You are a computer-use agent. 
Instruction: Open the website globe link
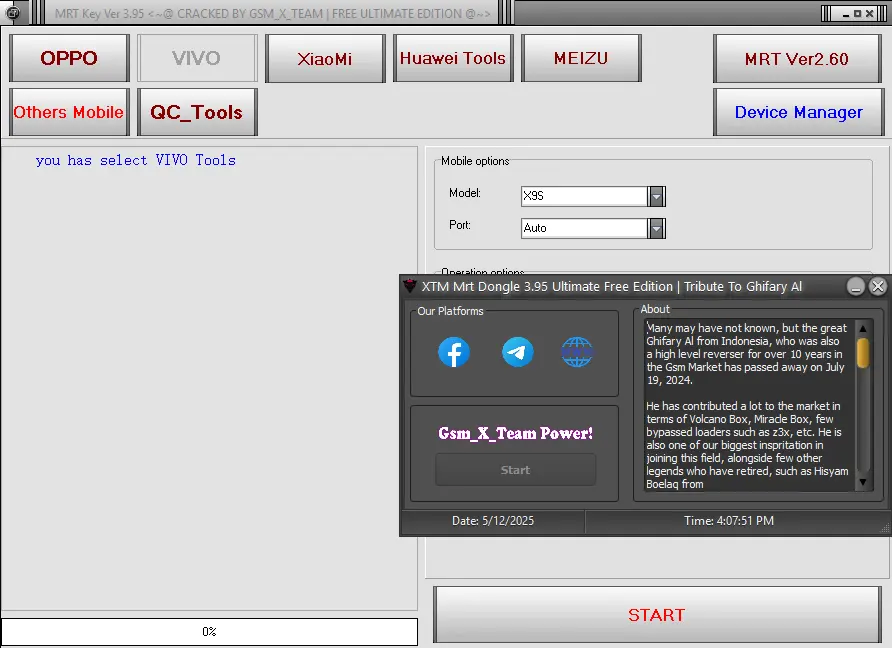577,352
